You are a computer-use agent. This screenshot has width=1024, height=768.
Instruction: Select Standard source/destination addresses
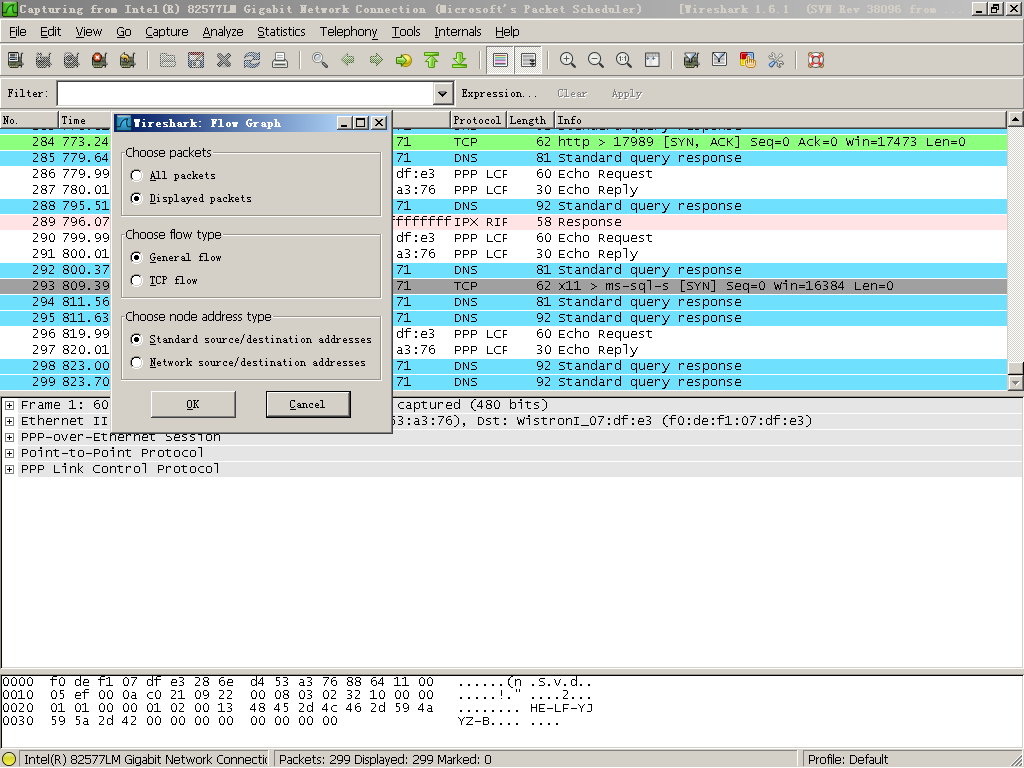click(x=136, y=339)
